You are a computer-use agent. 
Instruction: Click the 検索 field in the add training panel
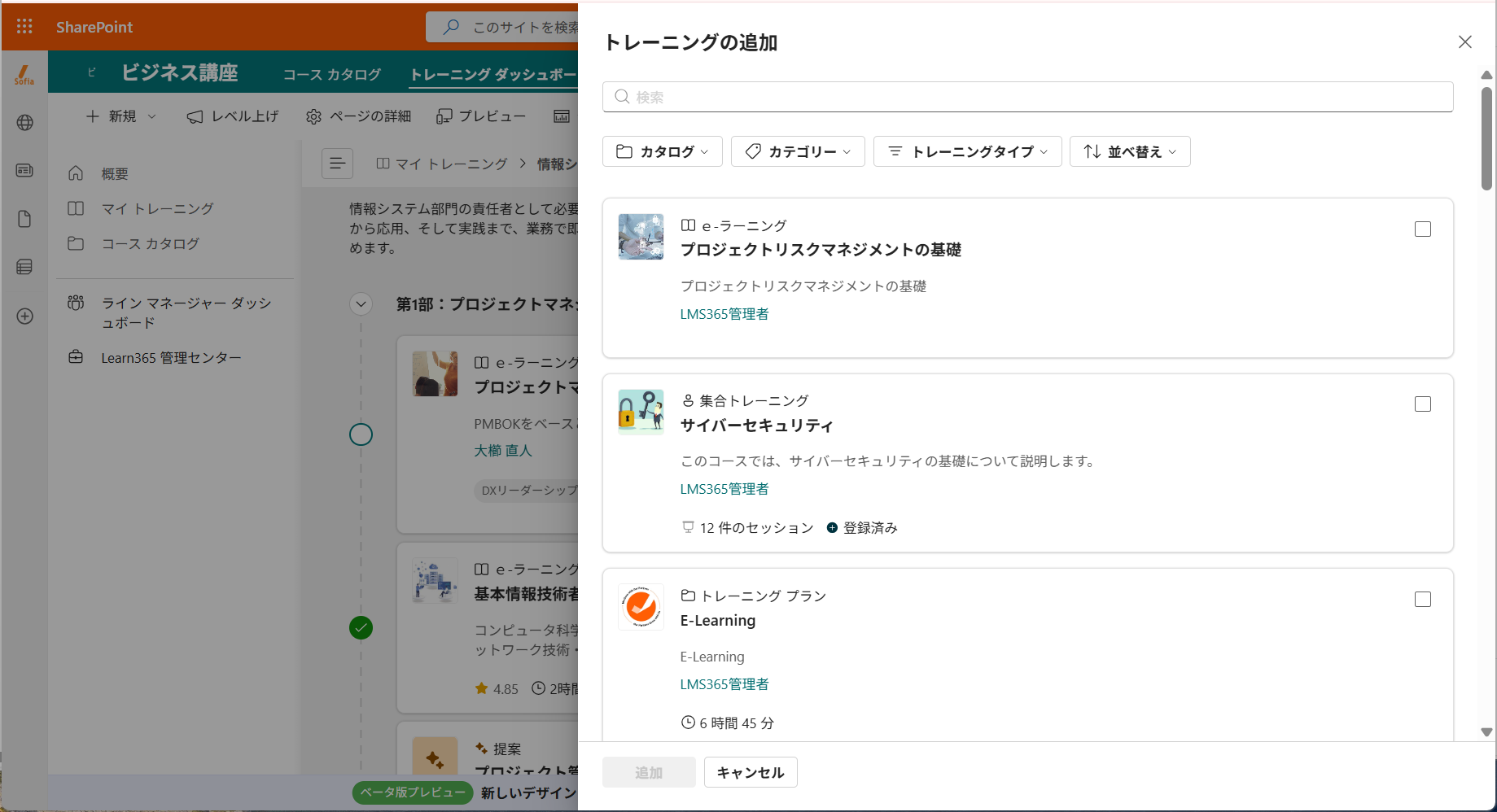[x=1027, y=97]
